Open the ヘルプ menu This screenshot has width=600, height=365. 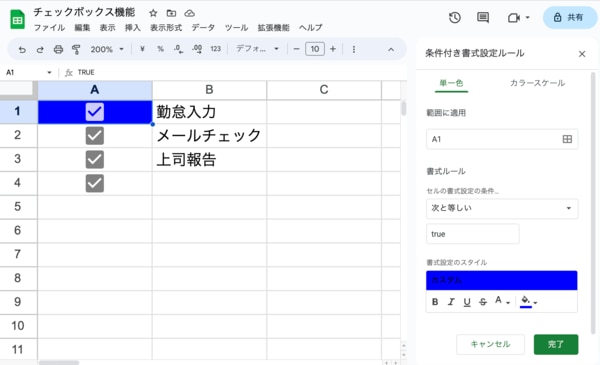(310, 28)
